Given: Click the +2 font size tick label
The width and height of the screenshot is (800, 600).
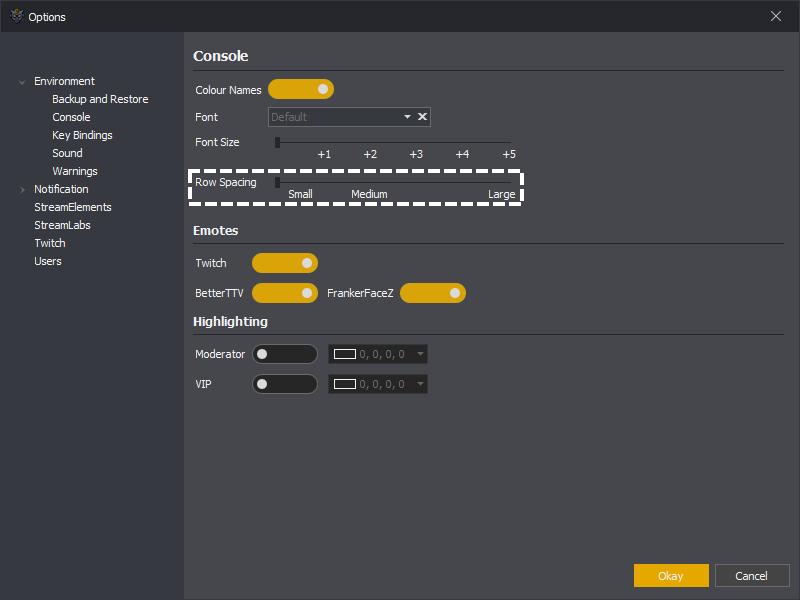Looking at the screenshot, I should (x=370, y=154).
